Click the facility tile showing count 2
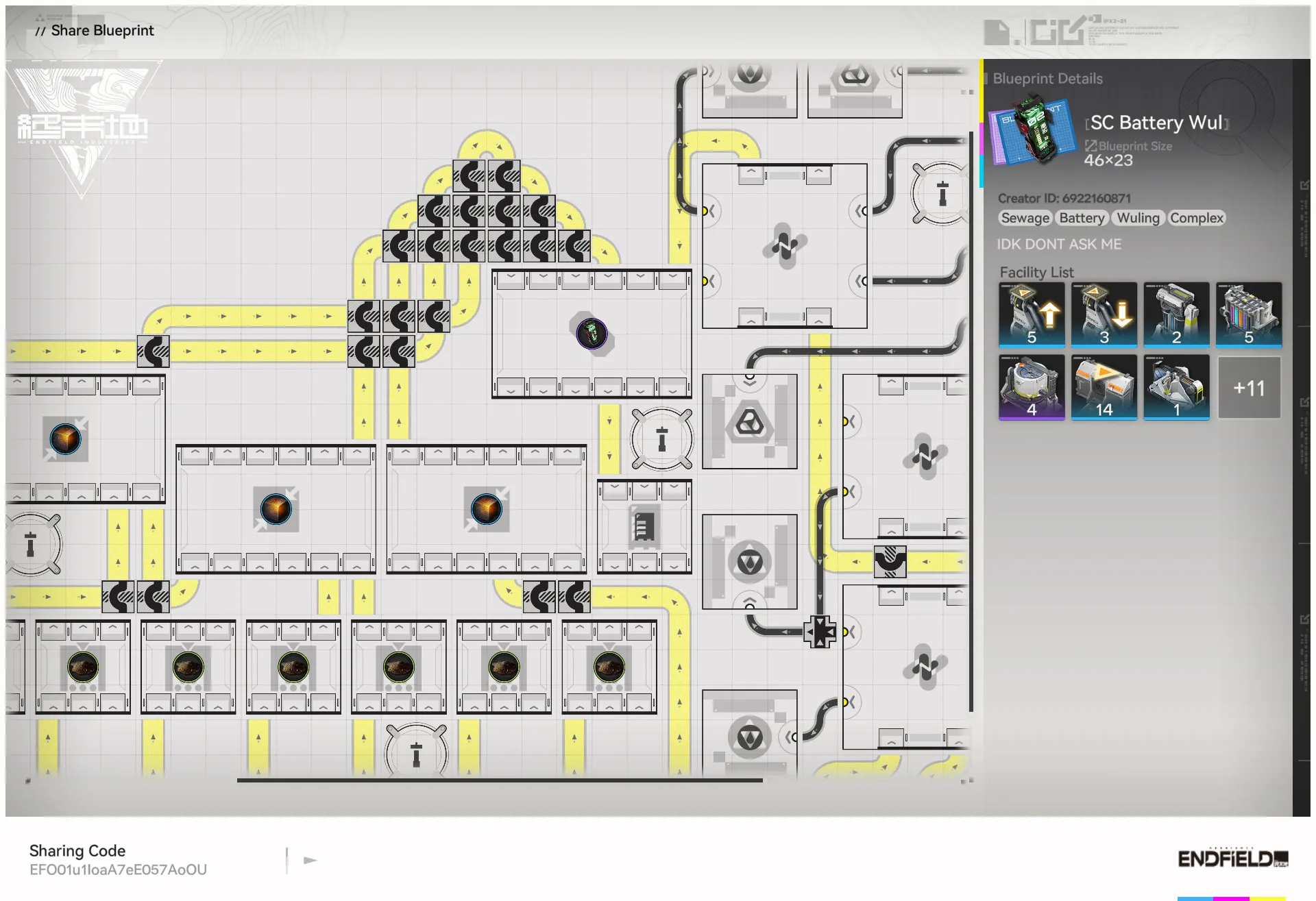 click(x=1176, y=314)
